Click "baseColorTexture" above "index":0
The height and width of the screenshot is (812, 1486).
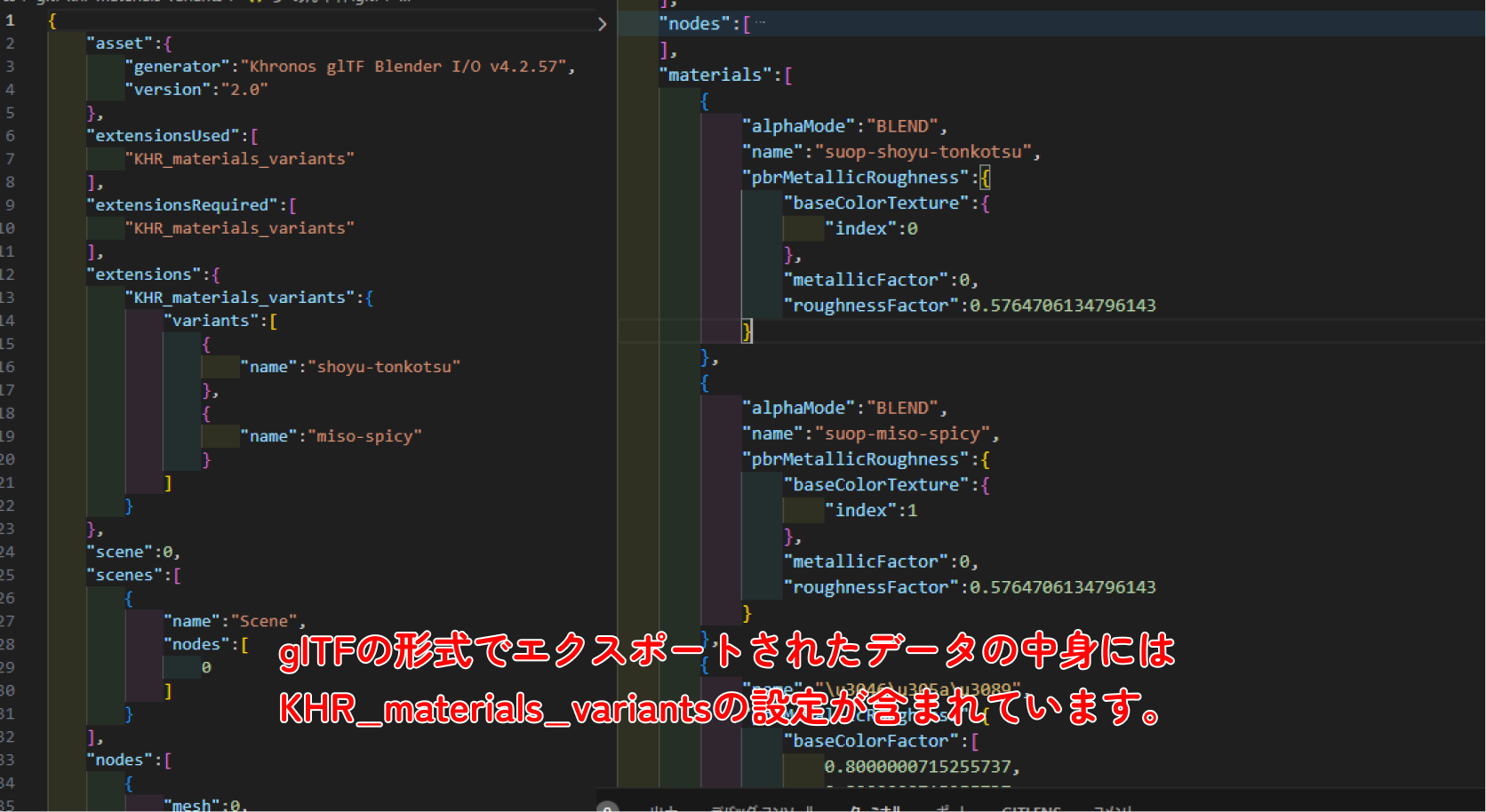click(x=875, y=203)
